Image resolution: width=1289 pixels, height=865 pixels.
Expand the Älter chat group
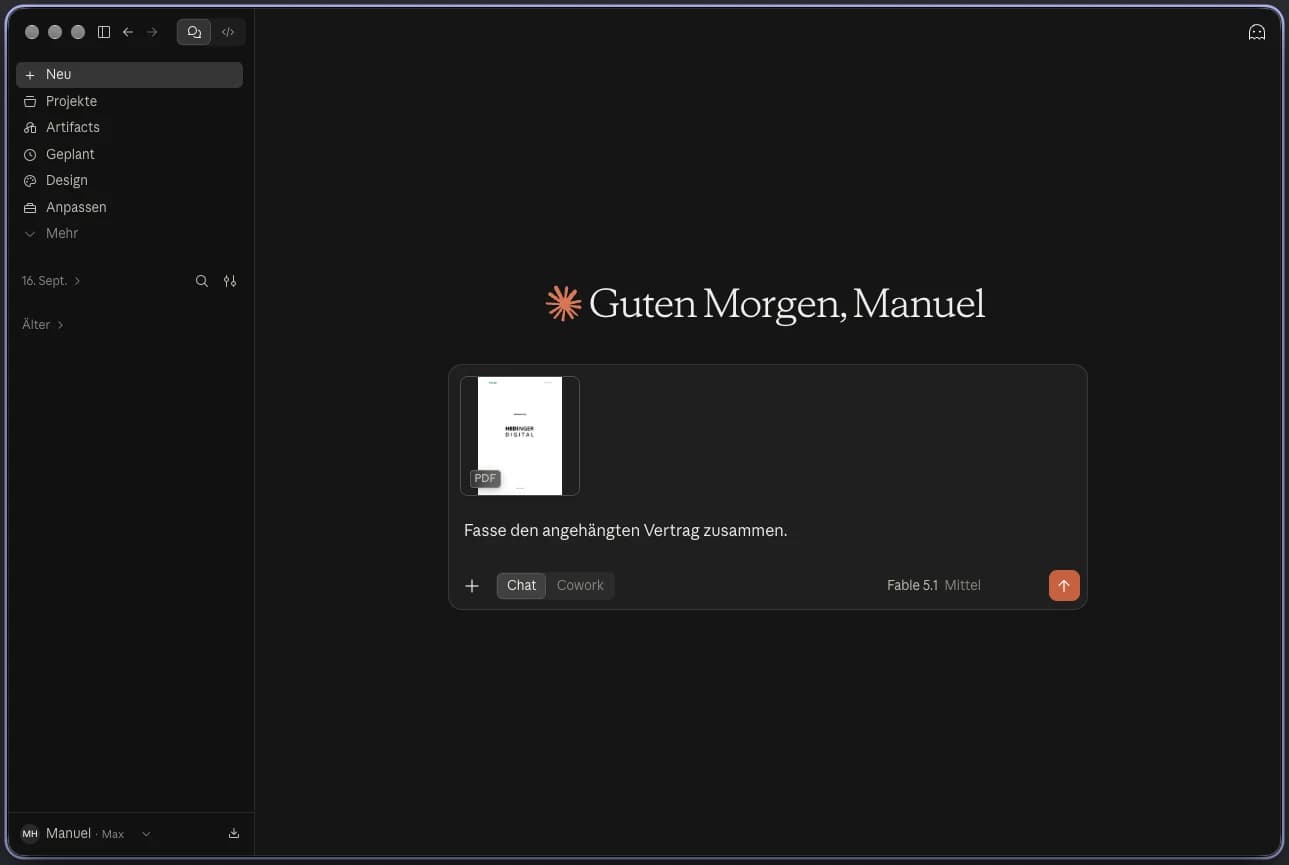tap(43, 324)
